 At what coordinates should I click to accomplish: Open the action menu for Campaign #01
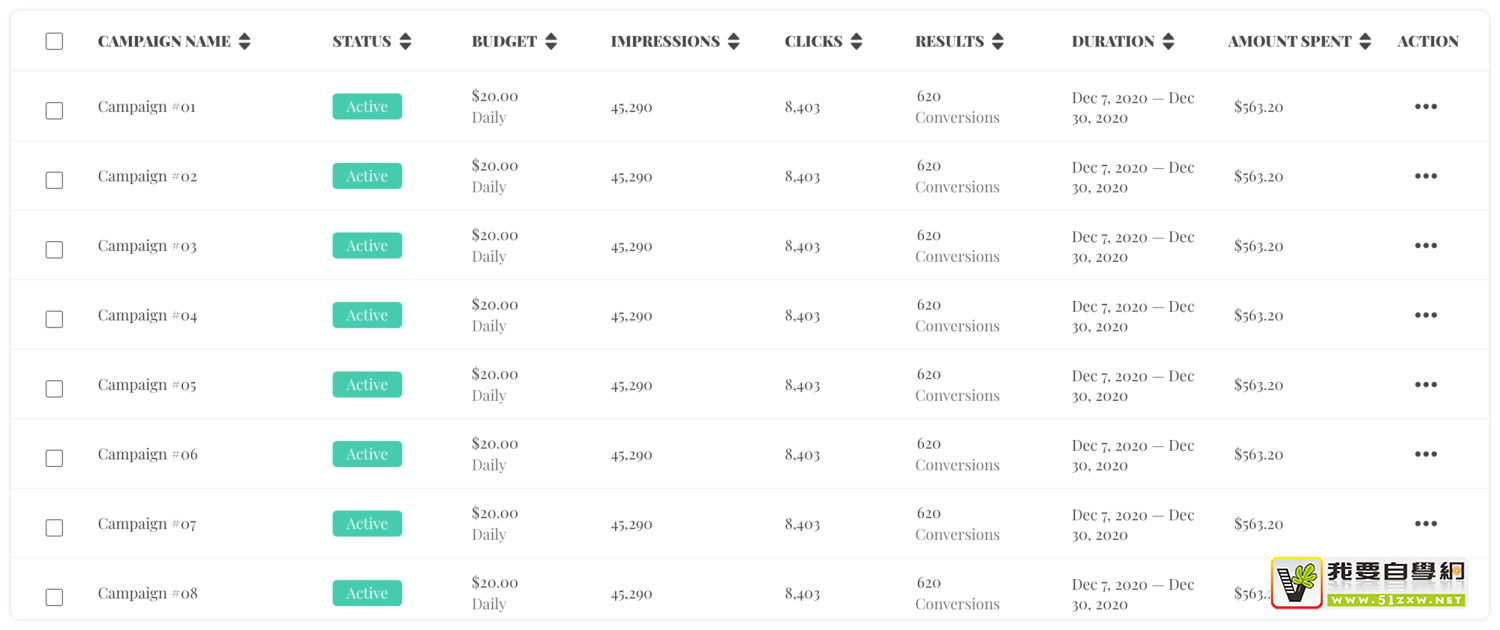[1426, 107]
